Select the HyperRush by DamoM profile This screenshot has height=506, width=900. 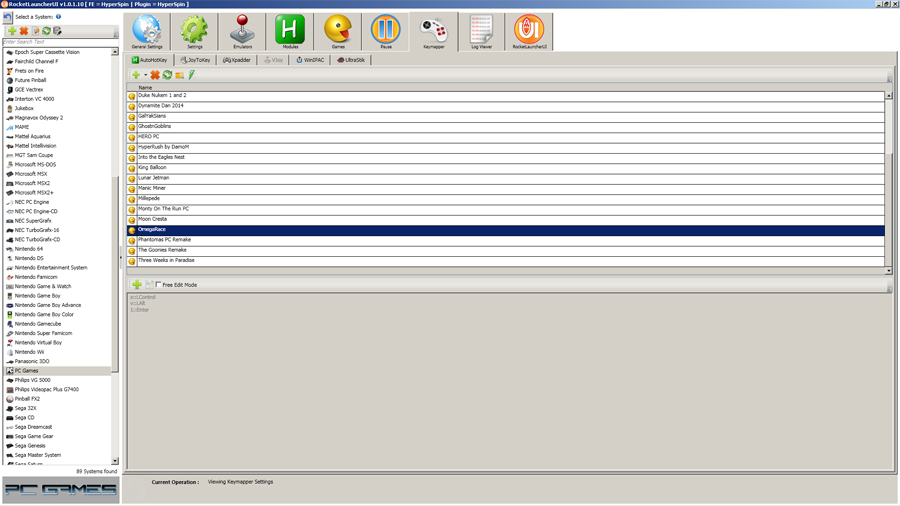pyautogui.click(x=506, y=147)
